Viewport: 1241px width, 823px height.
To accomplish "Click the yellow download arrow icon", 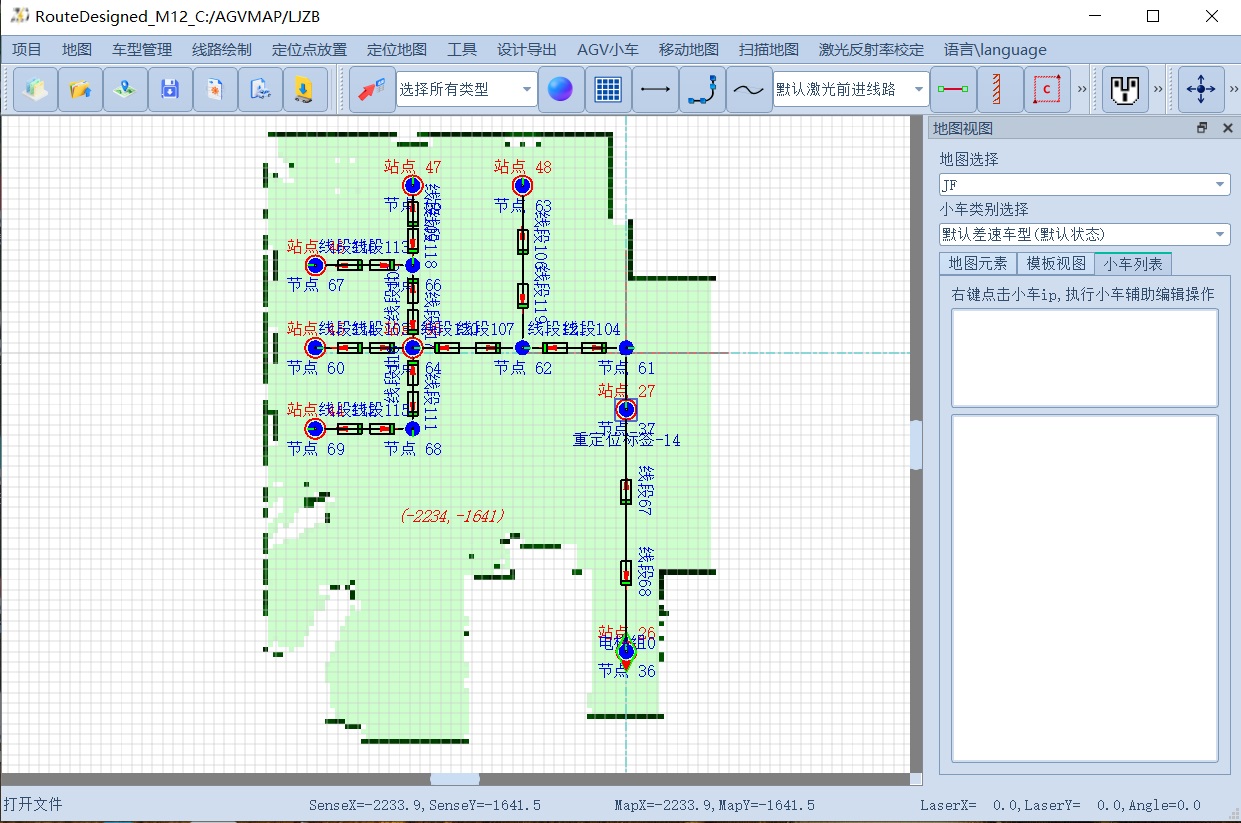I will click(305, 90).
